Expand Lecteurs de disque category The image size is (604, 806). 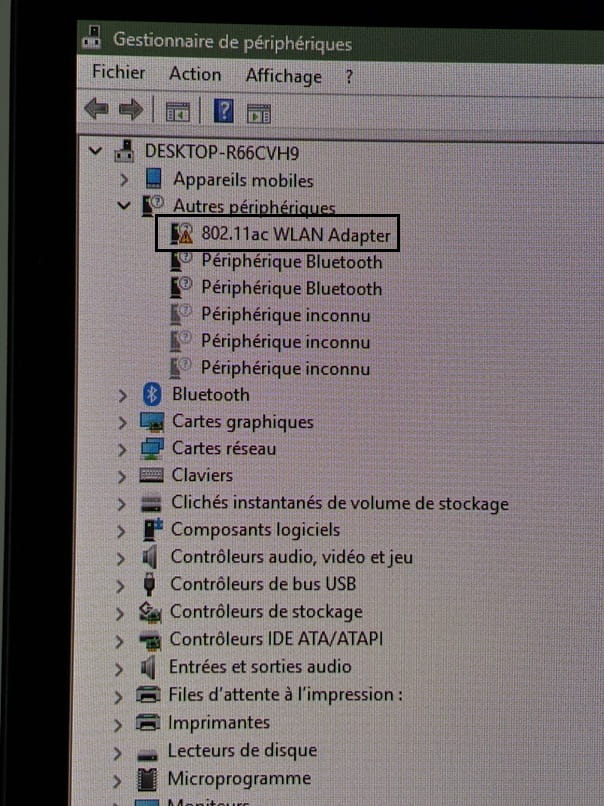(117, 753)
